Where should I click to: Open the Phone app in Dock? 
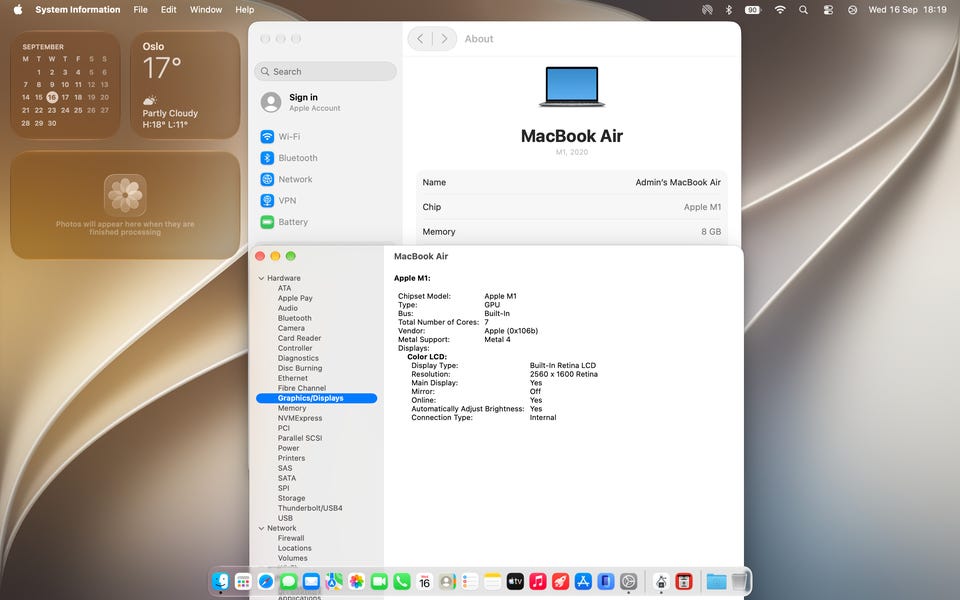tap(402, 581)
